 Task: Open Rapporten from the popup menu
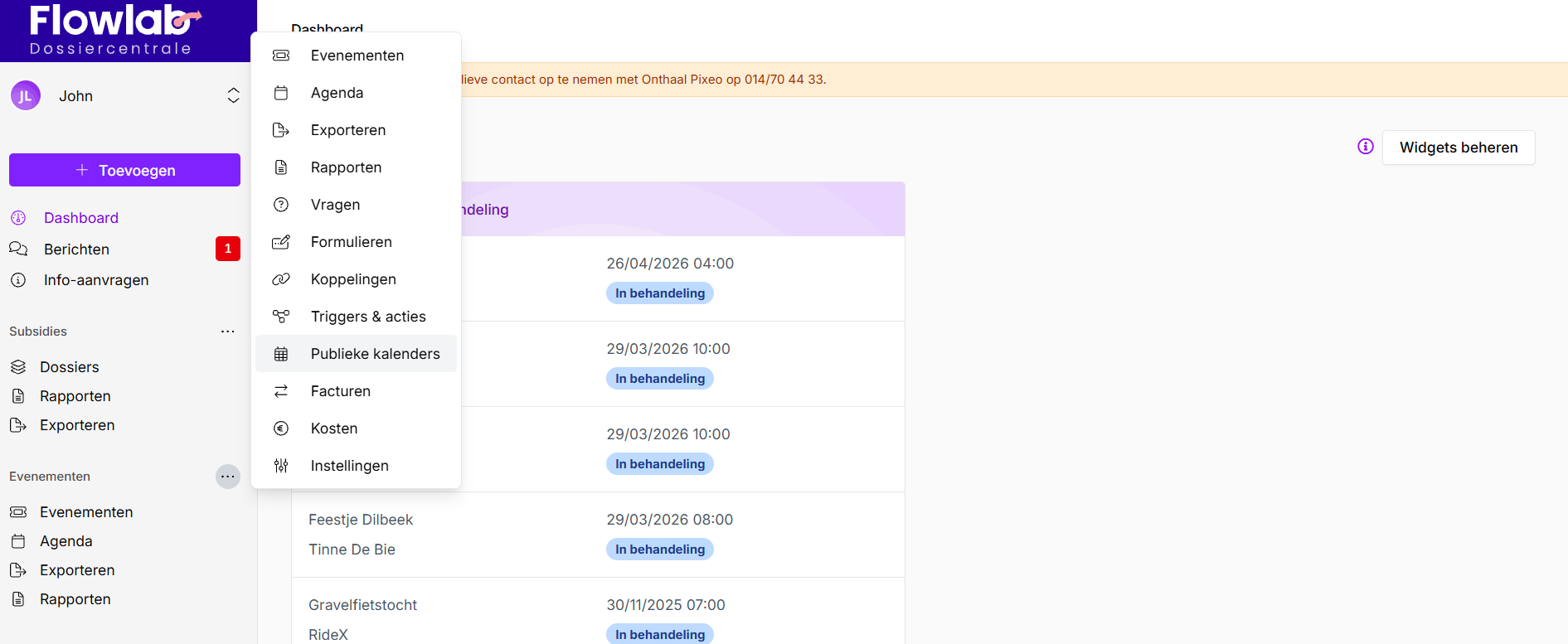346,167
